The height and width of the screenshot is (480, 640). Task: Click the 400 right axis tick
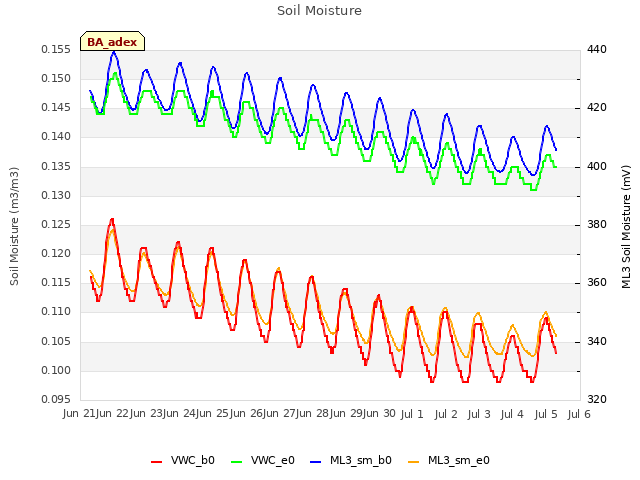tap(597, 167)
